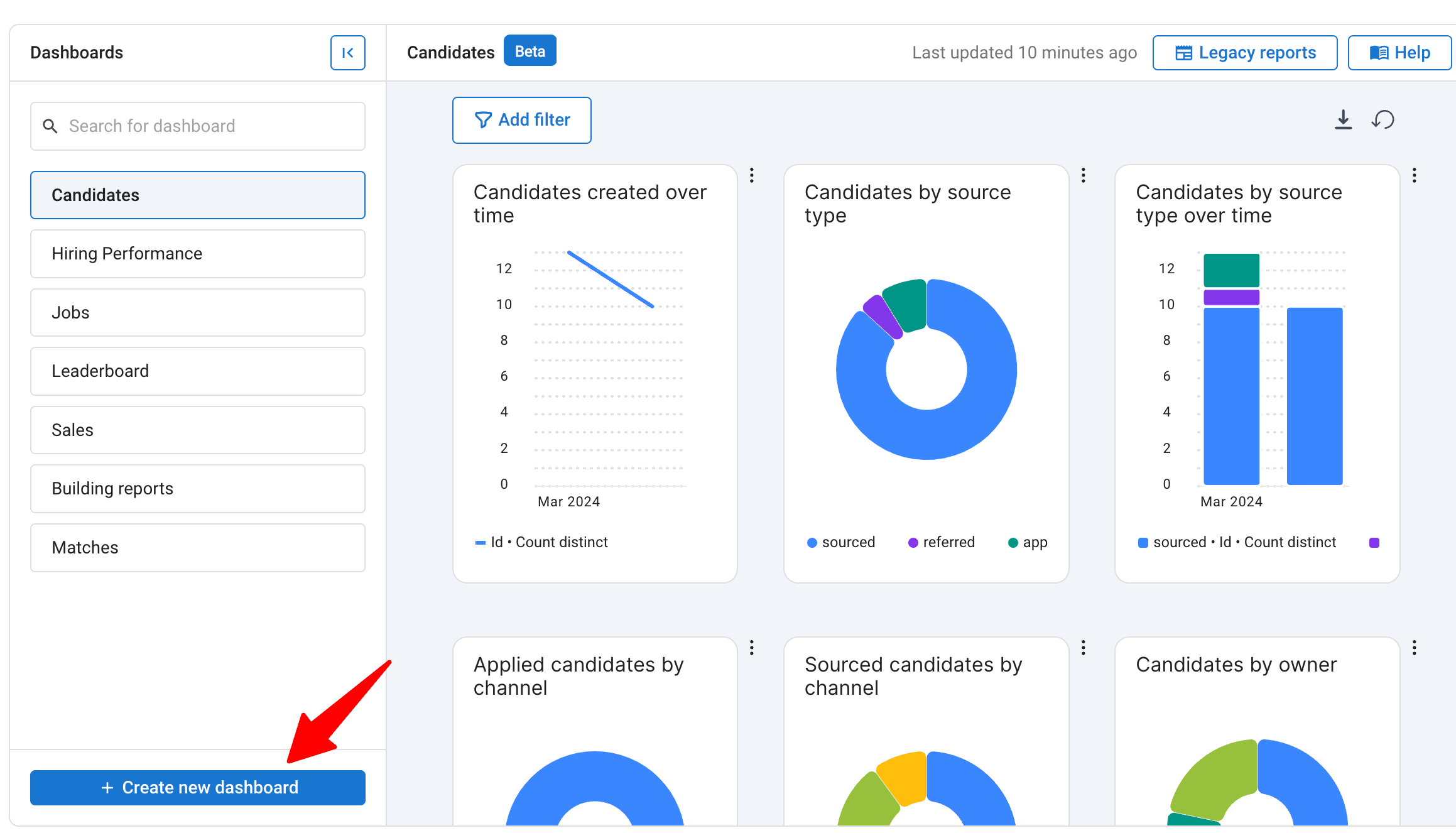Open options for Sourced candidates by channel chart
This screenshot has height=833, width=1456.
point(1083,647)
